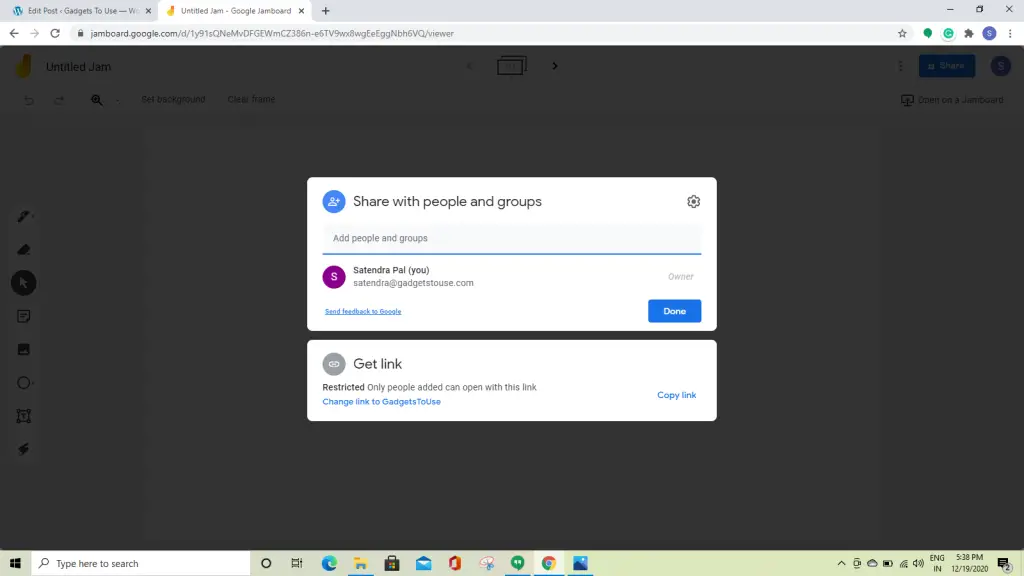1024x576 pixels.
Task: Open the Add image tool
Action: tap(24, 349)
